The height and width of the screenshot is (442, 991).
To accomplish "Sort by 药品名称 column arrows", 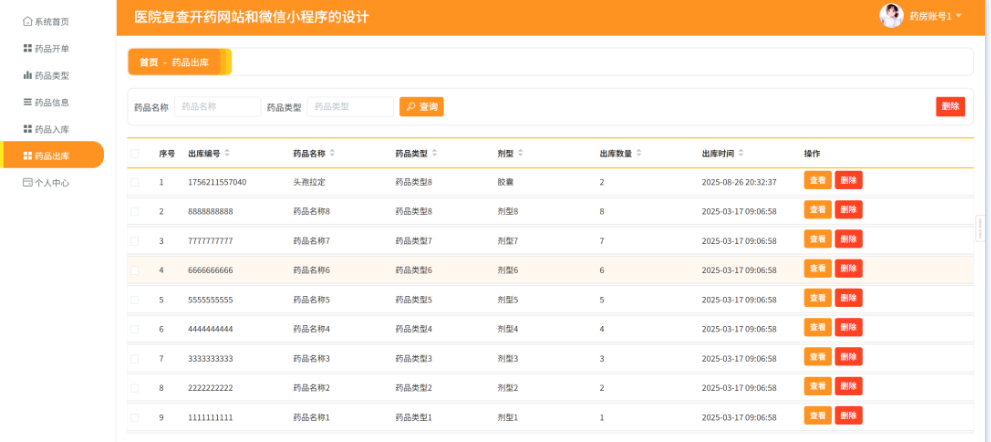I will [332, 153].
